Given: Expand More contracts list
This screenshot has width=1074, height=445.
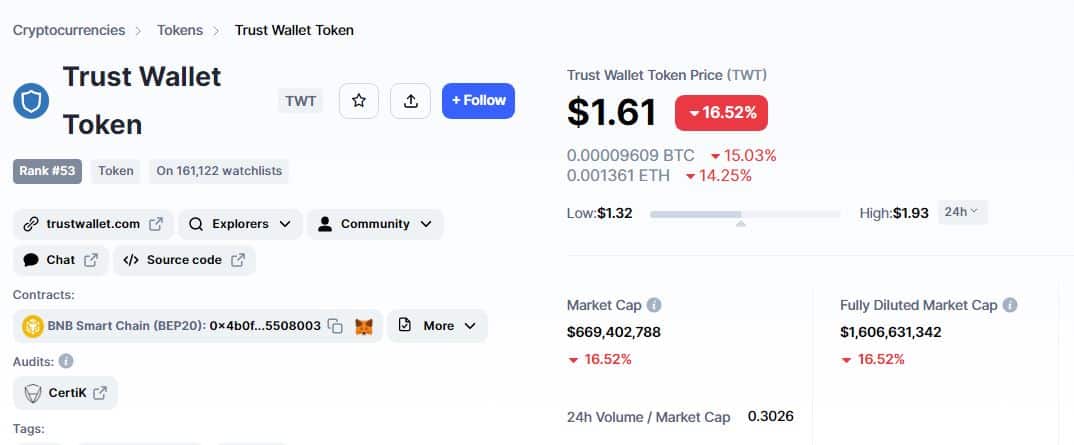Looking at the screenshot, I should (437, 326).
